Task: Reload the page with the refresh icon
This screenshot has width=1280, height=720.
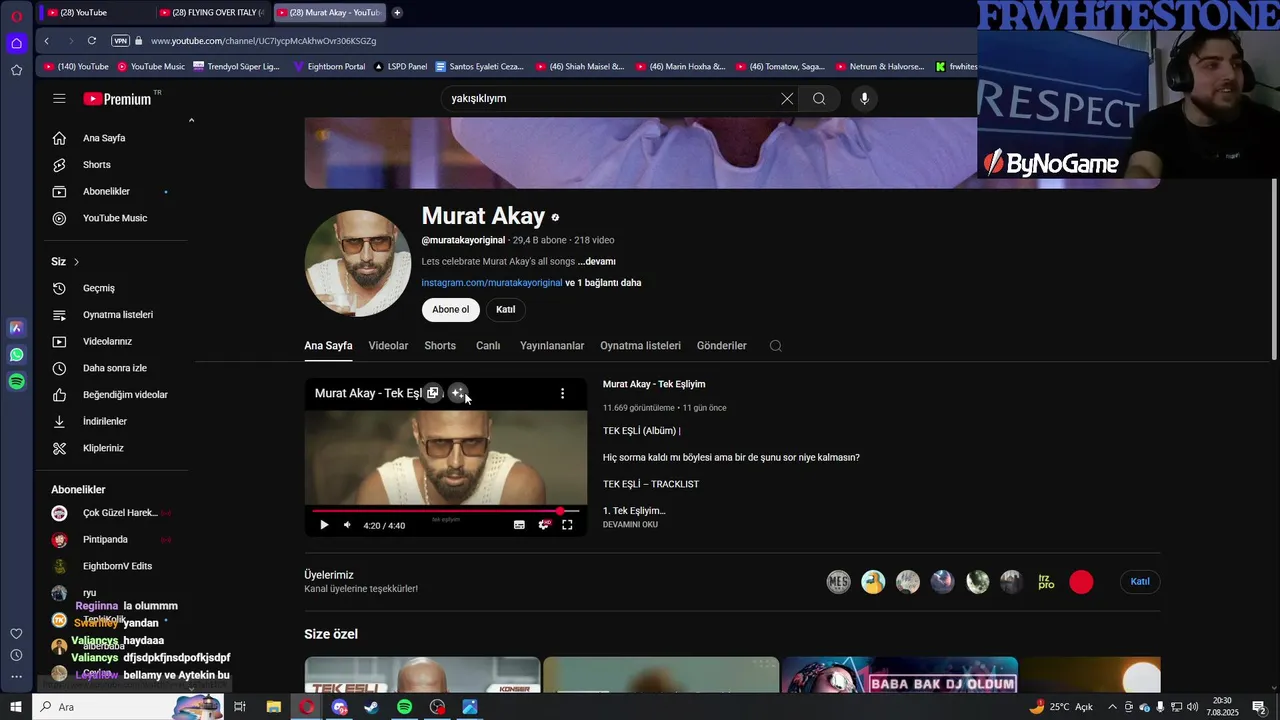Action: click(x=92, y=41)
